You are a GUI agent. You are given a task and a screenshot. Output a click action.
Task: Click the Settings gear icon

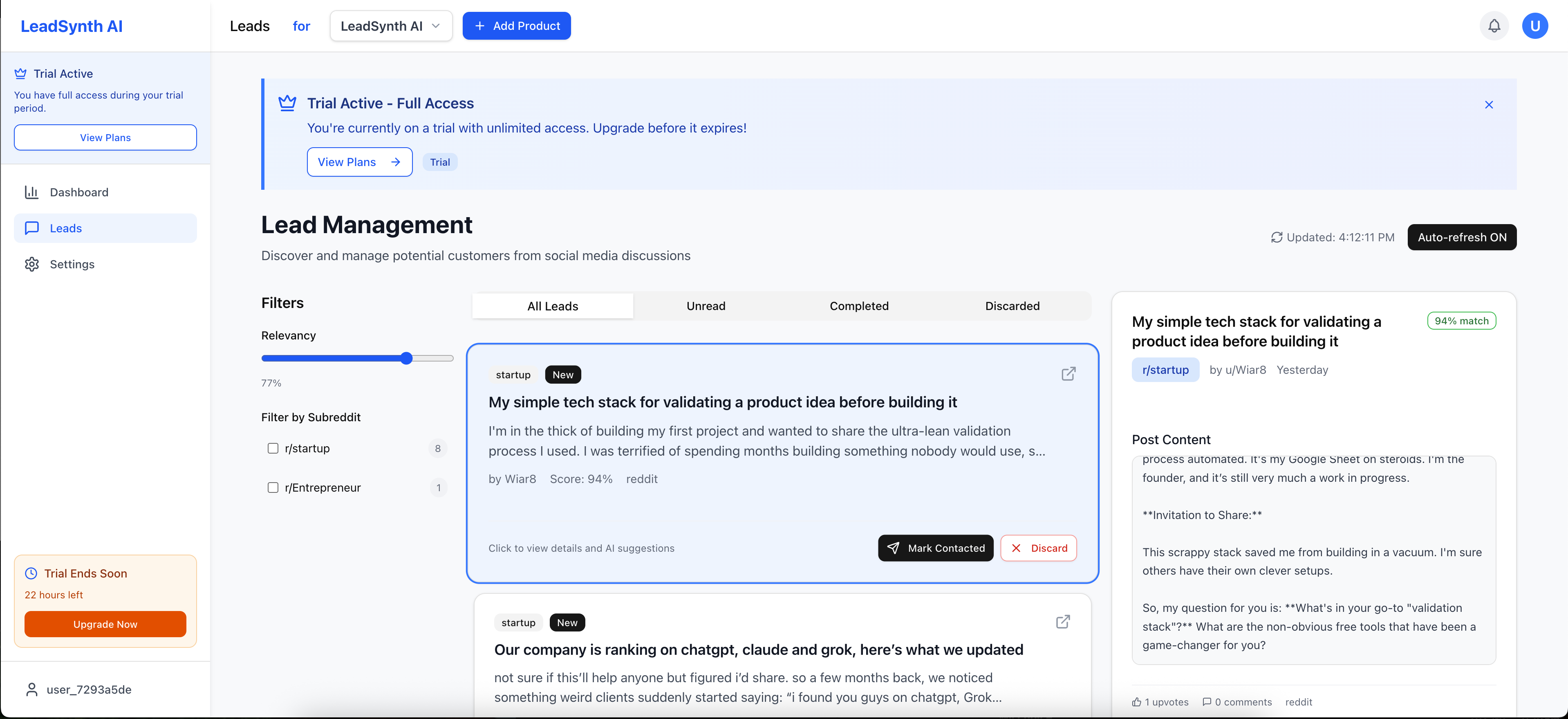click(x=31, y=264)
